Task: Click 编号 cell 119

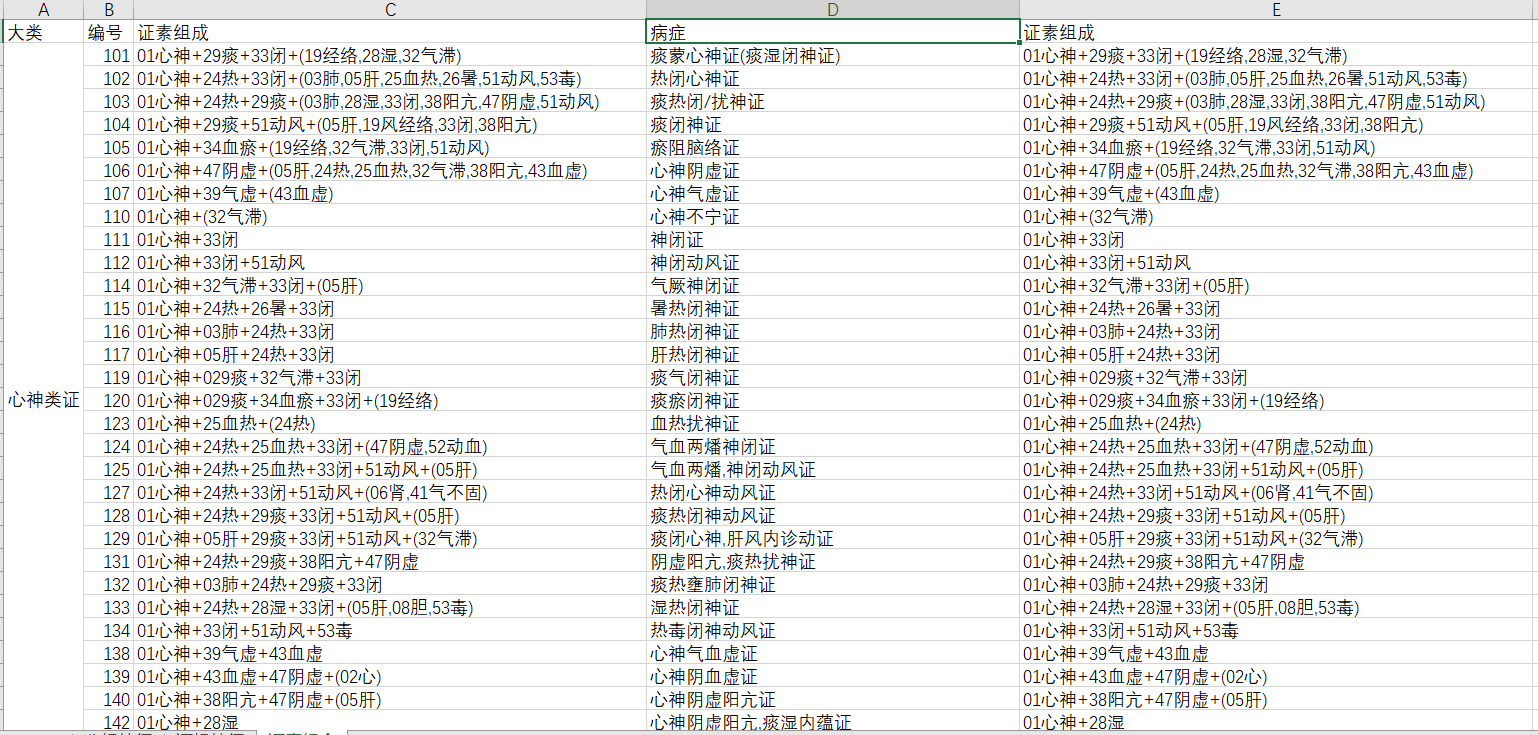Action: point(109,378)
